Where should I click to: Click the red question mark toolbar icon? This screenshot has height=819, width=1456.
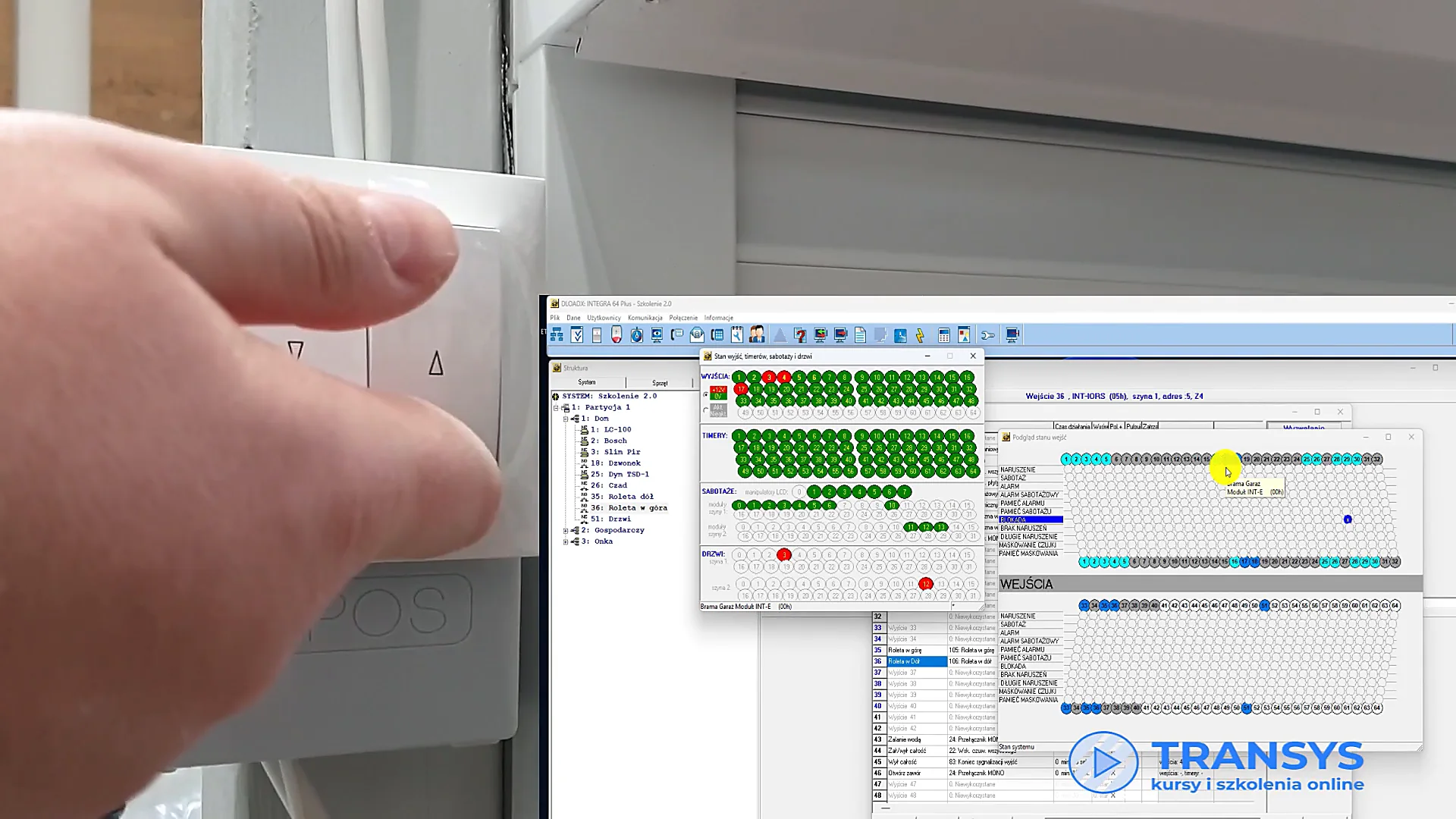coord(800,335)
